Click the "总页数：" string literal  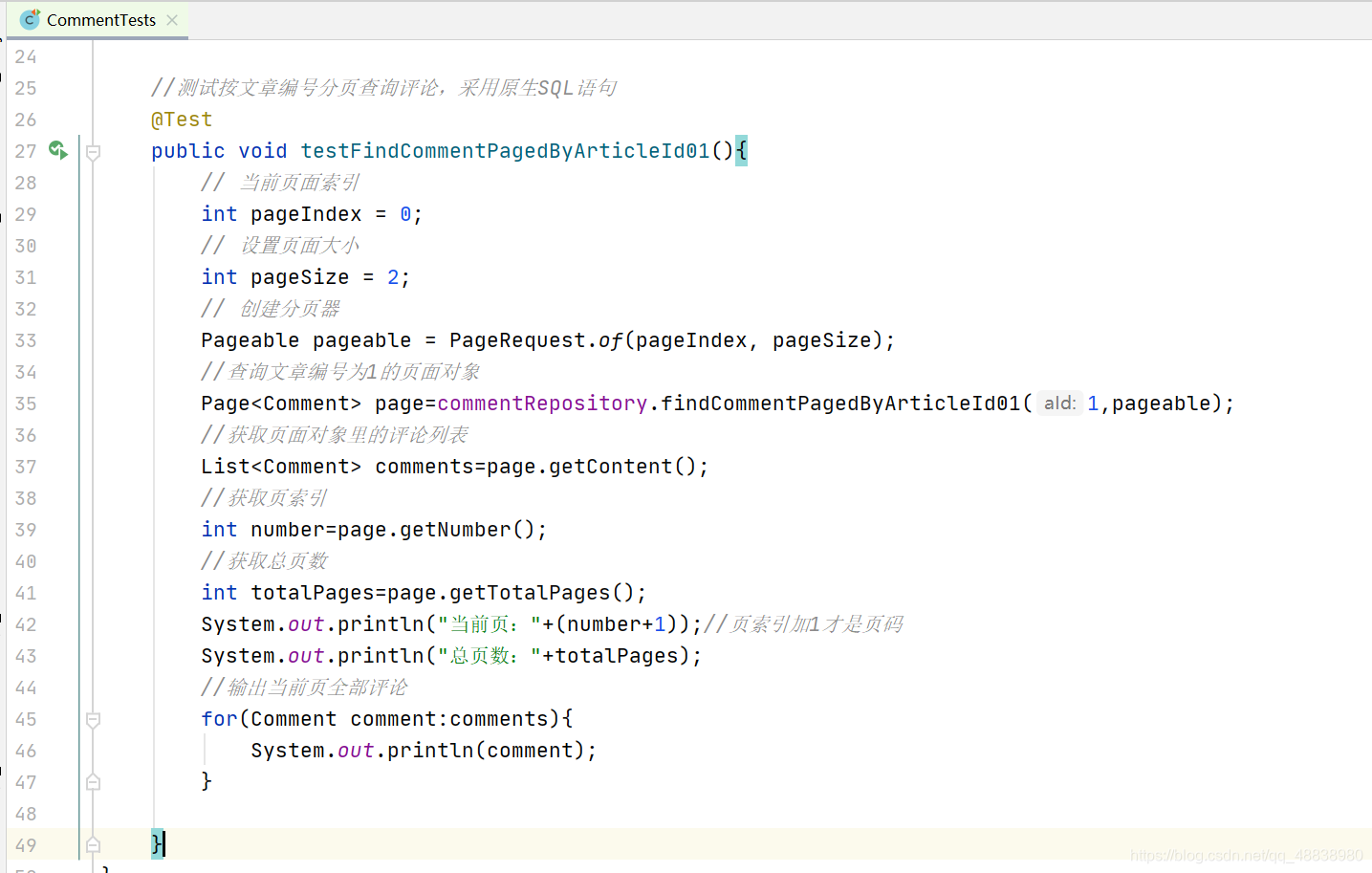tap(489, 656)
